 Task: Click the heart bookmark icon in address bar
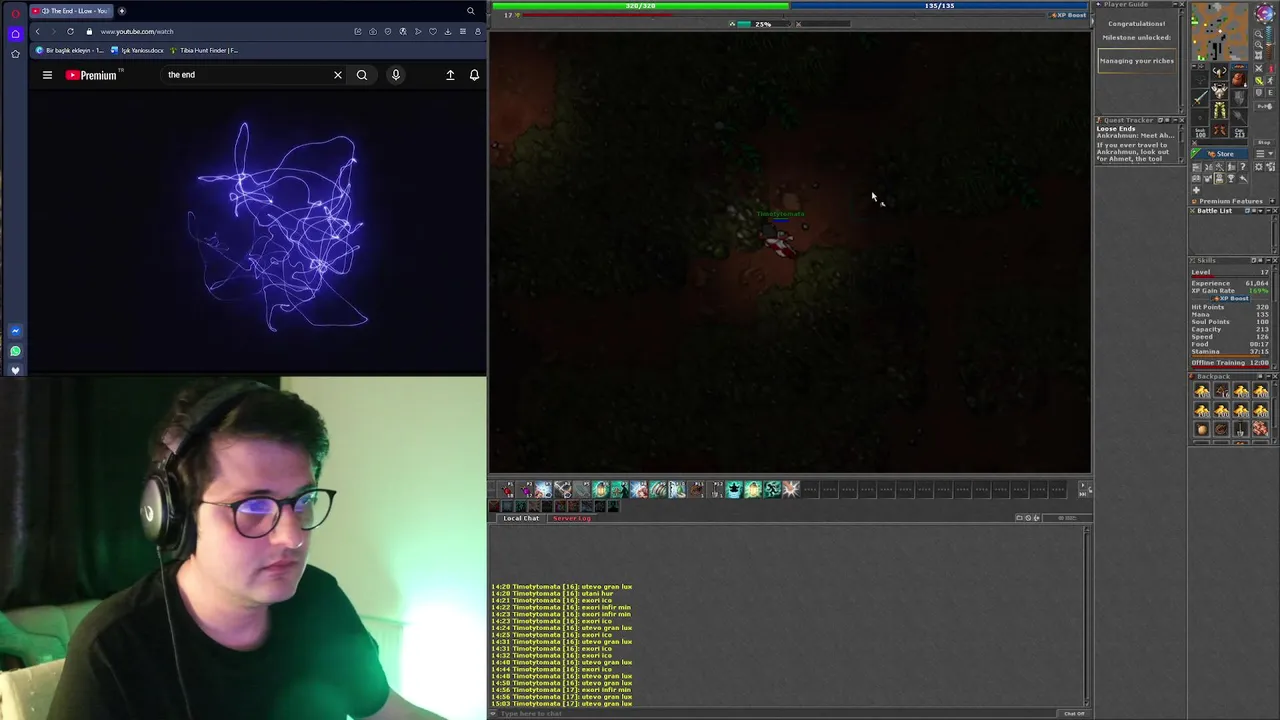(x=432, y=31)
